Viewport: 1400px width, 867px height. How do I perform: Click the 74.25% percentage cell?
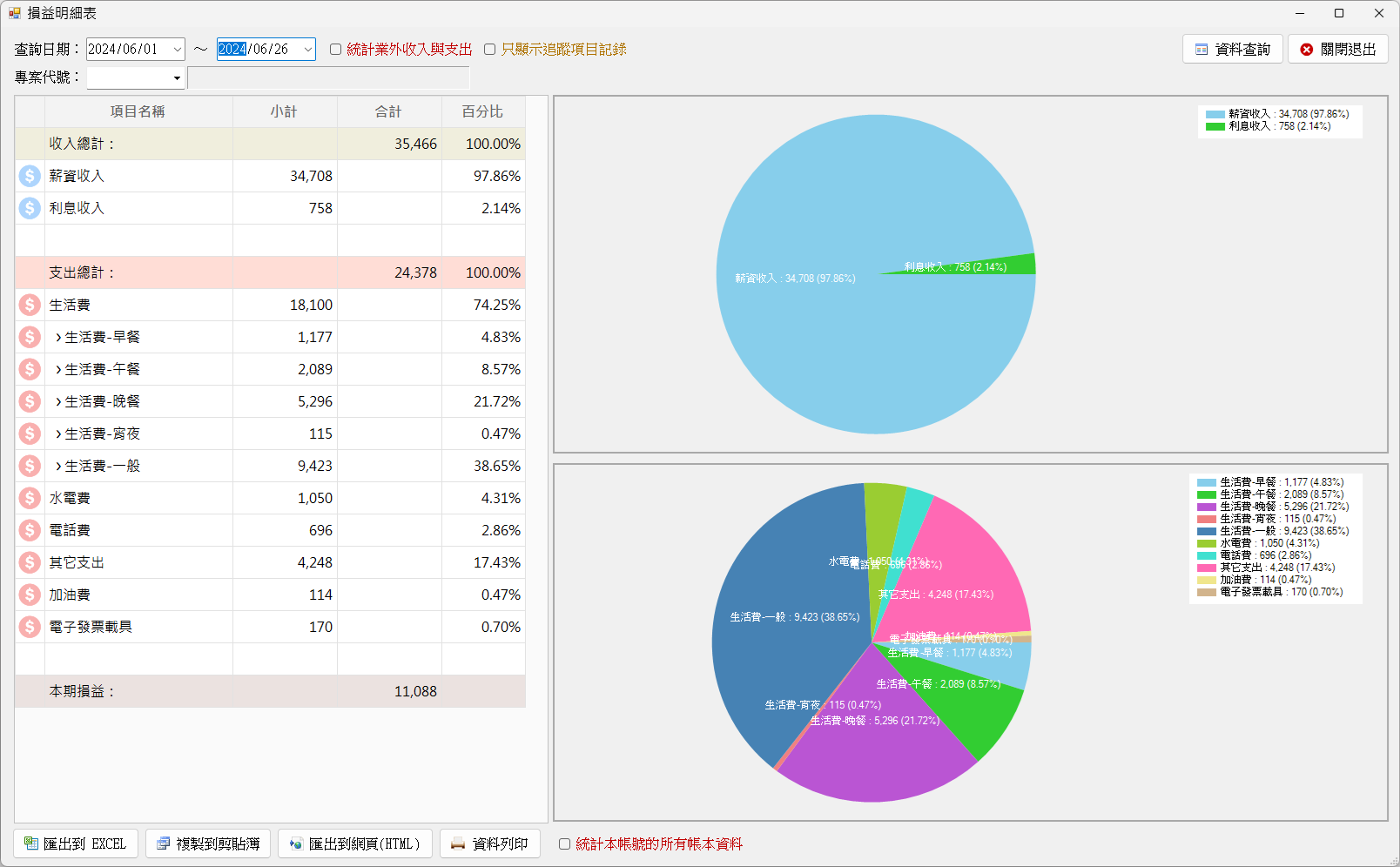[483, 305]
